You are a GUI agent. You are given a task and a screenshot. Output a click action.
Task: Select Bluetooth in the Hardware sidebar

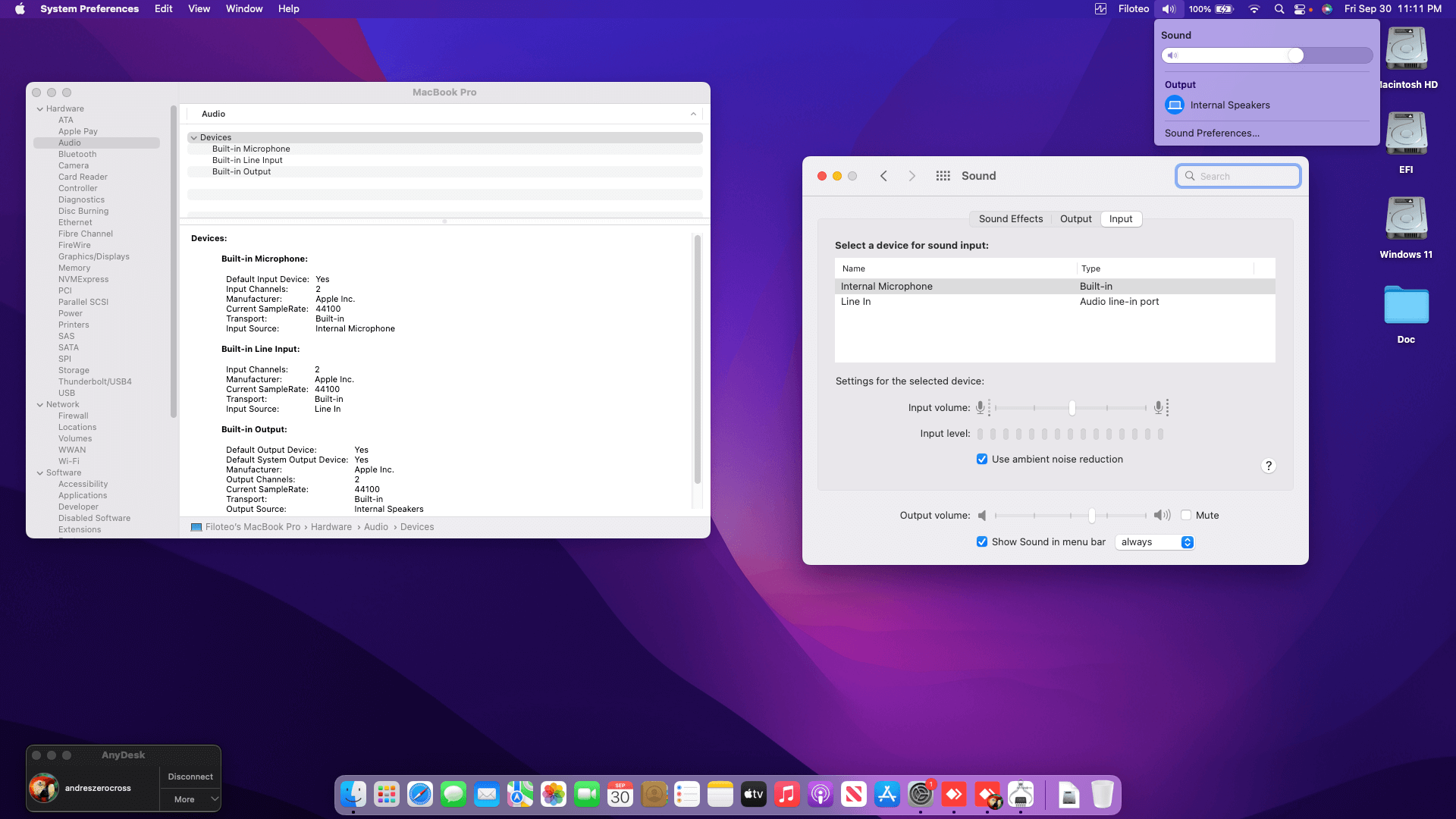(77, 155)
